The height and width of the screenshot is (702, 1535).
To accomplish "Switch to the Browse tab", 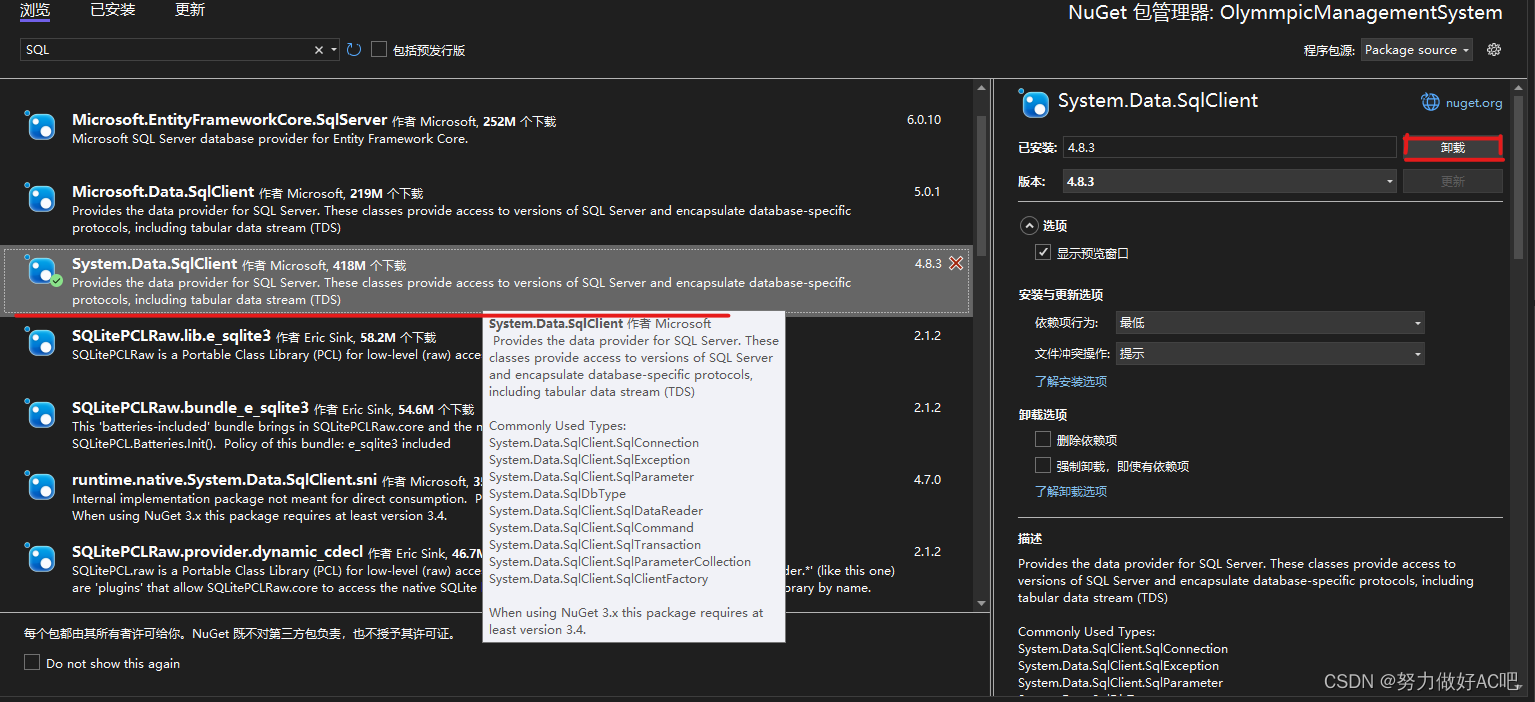I will click(x=34, y=11).
